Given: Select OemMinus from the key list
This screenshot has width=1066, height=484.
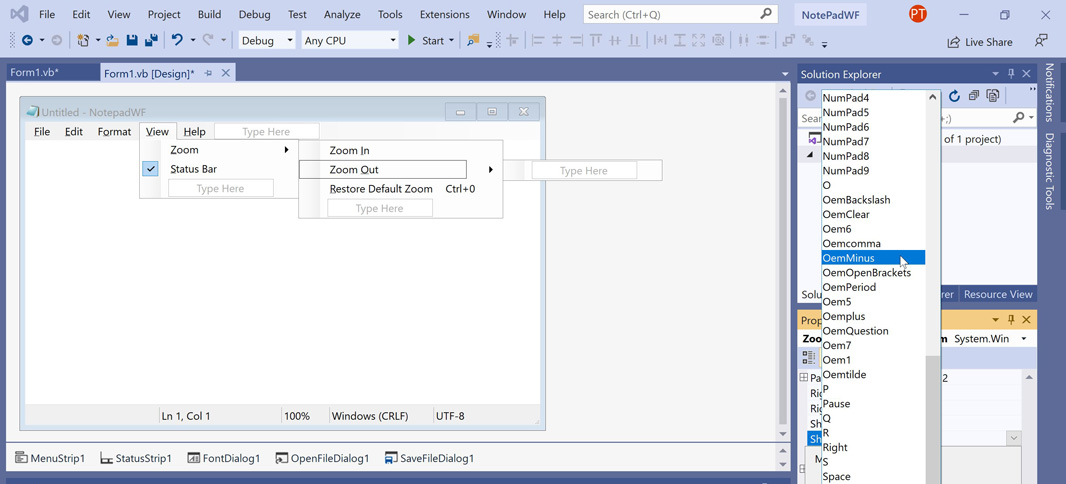Looking at the screenshot, I should click(849, 258).
